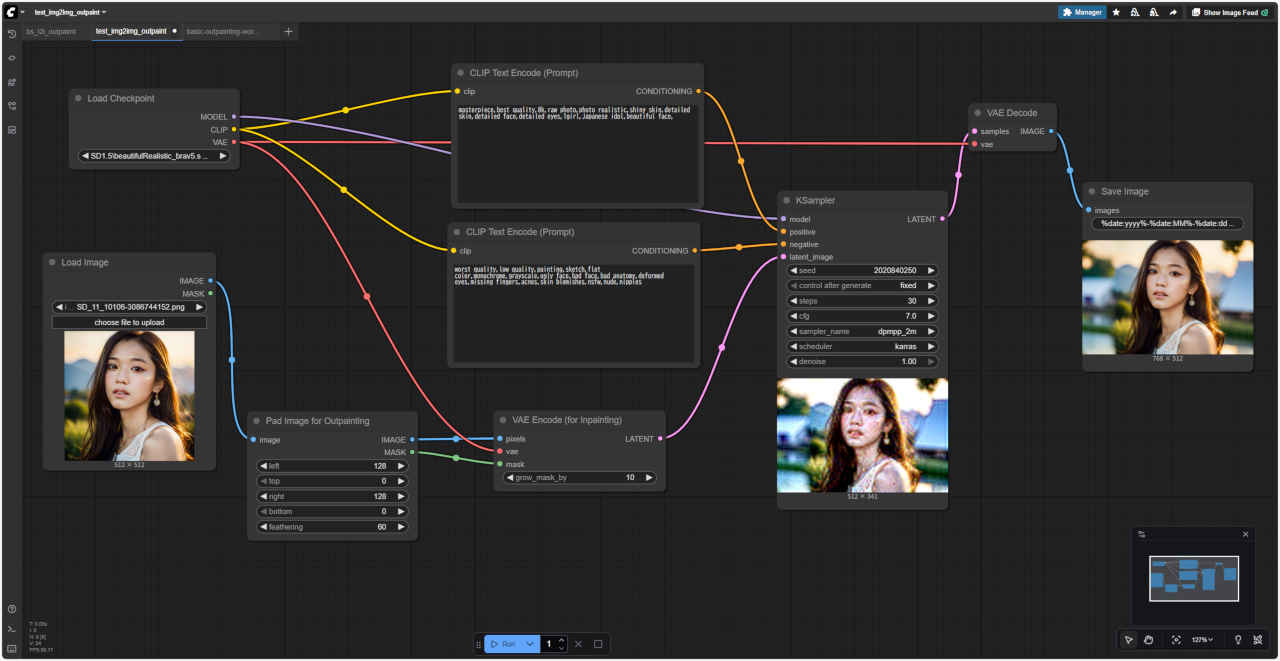
Task: Click the fit view icon
Action: point(1176,640)
